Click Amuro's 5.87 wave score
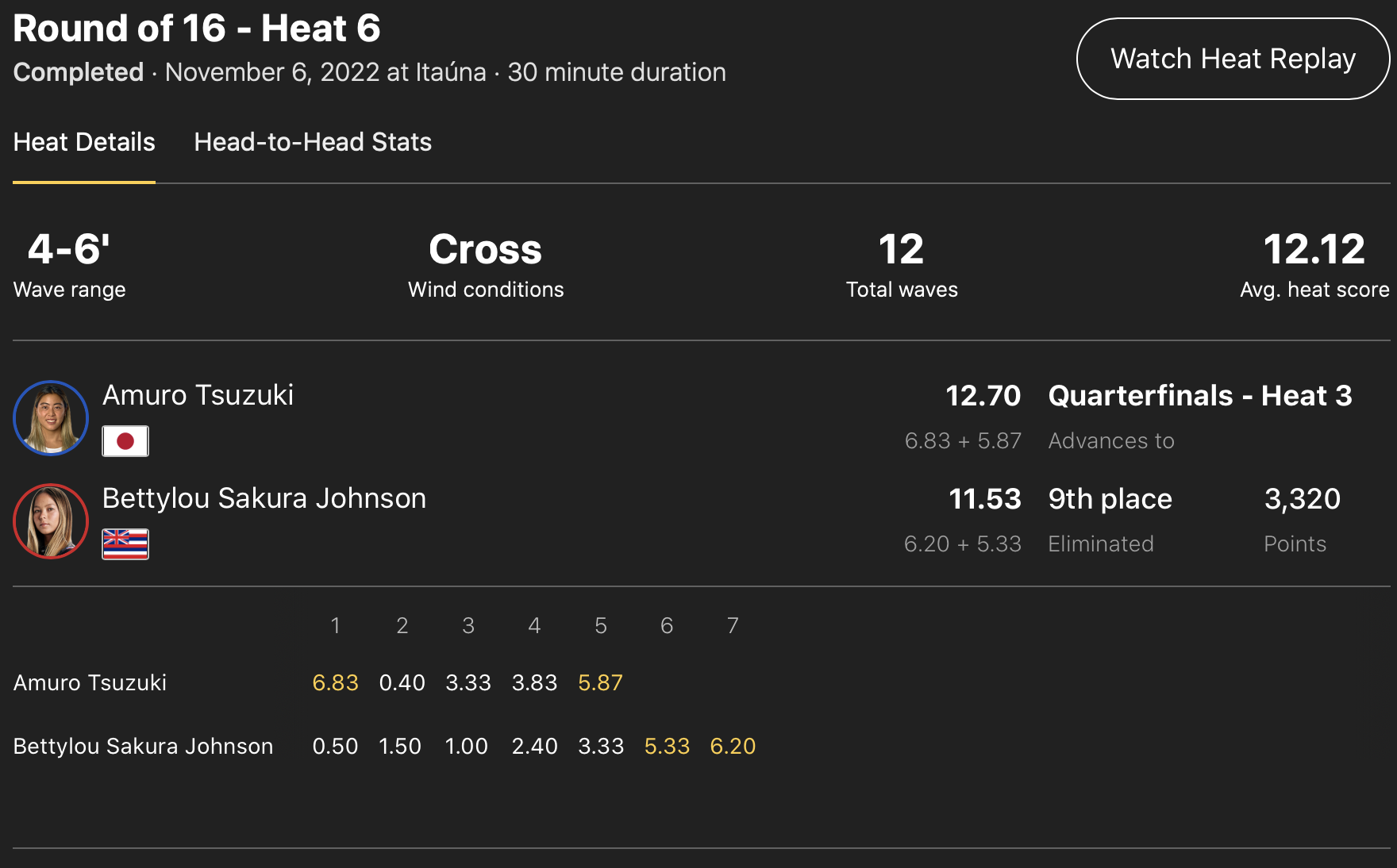The height and width of the screenshot is (868, 1397). pyautogui.click(x=600, y=683)
